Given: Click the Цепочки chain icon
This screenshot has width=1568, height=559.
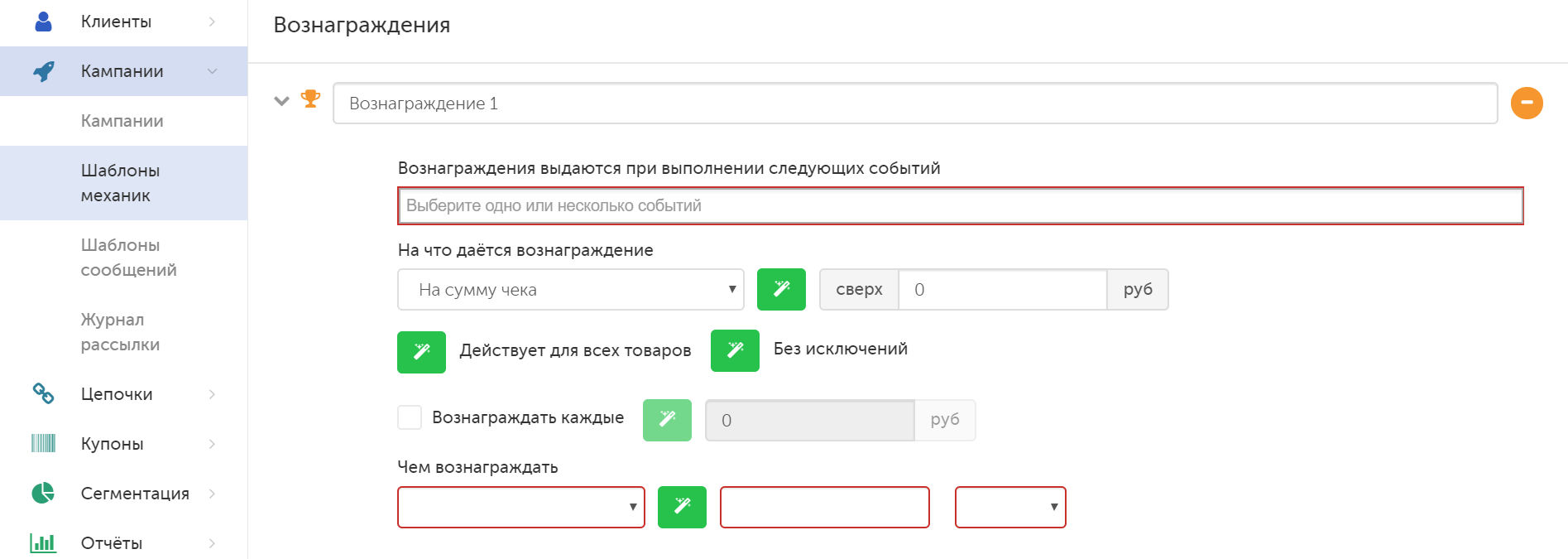Looking at the screenshot, I should tap(44, 393).
